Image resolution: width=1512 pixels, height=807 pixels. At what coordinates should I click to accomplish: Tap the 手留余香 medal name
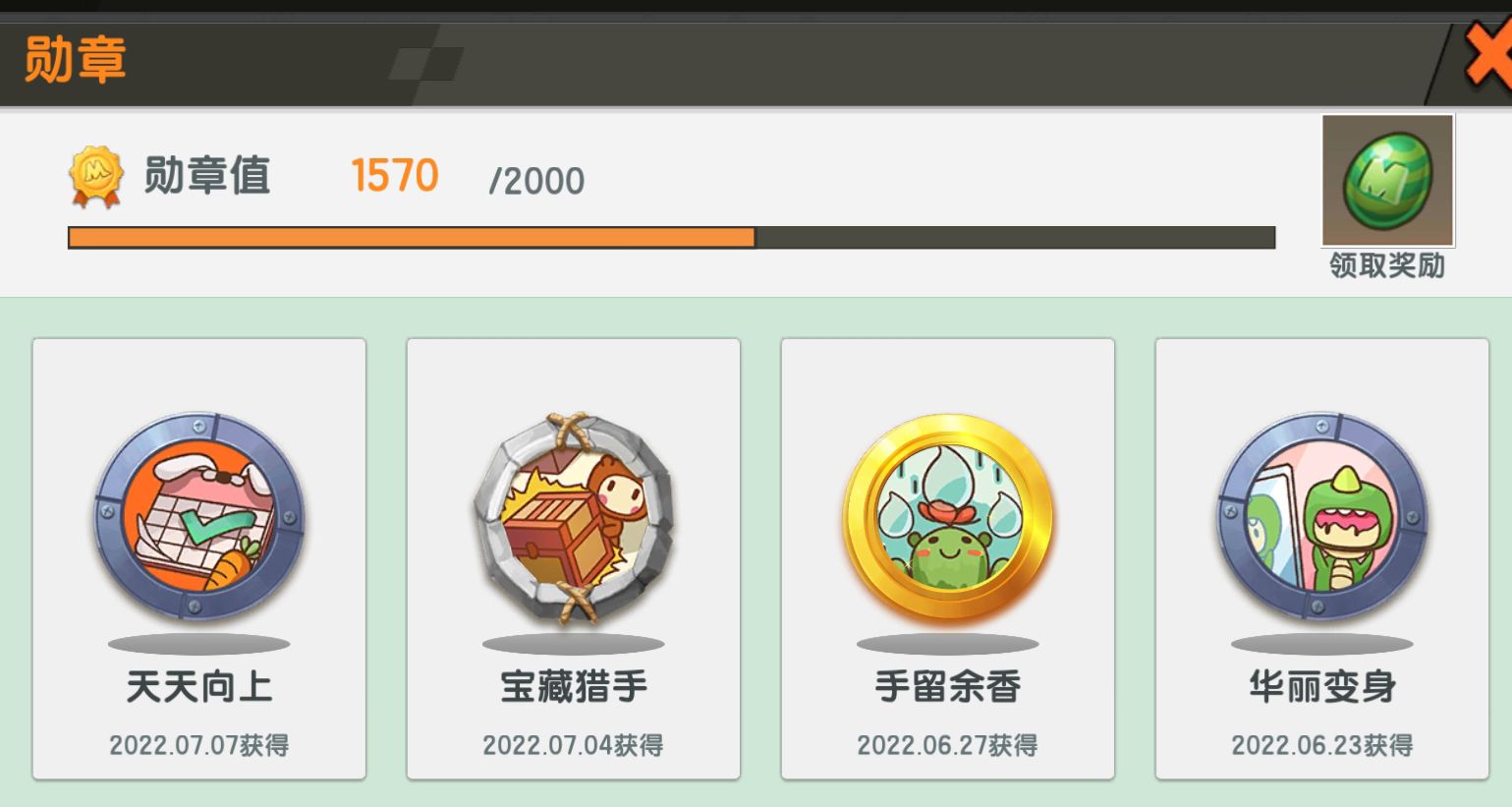click(948, 686)
